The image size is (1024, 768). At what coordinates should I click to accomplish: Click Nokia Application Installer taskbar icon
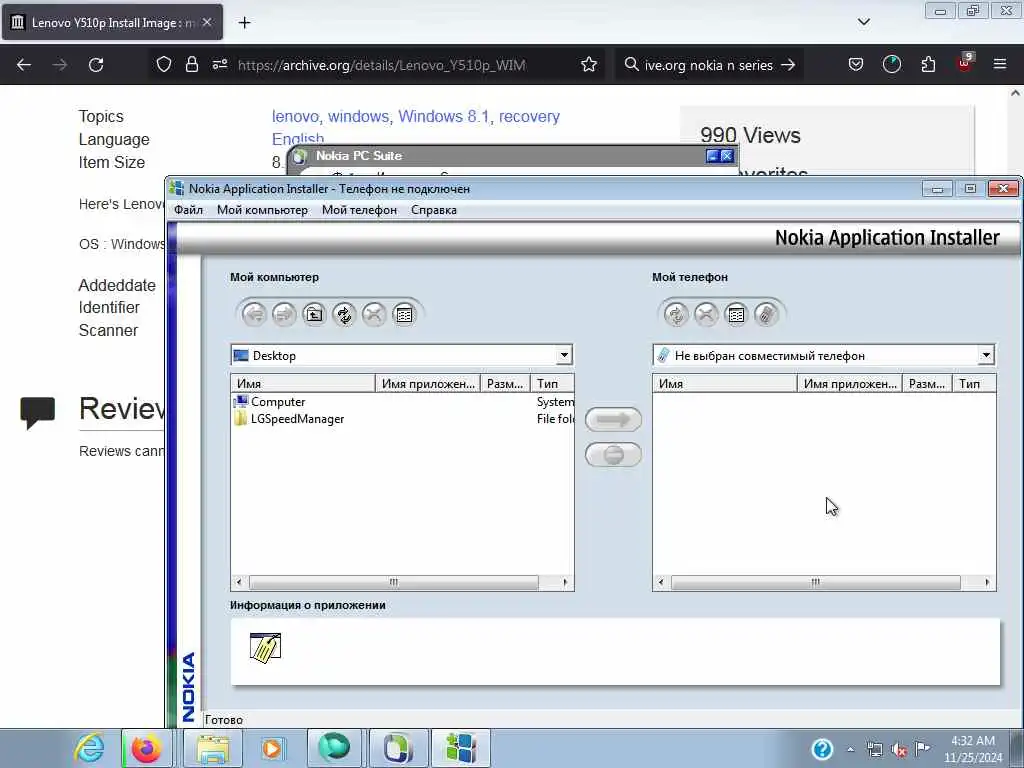pos(460,748)
